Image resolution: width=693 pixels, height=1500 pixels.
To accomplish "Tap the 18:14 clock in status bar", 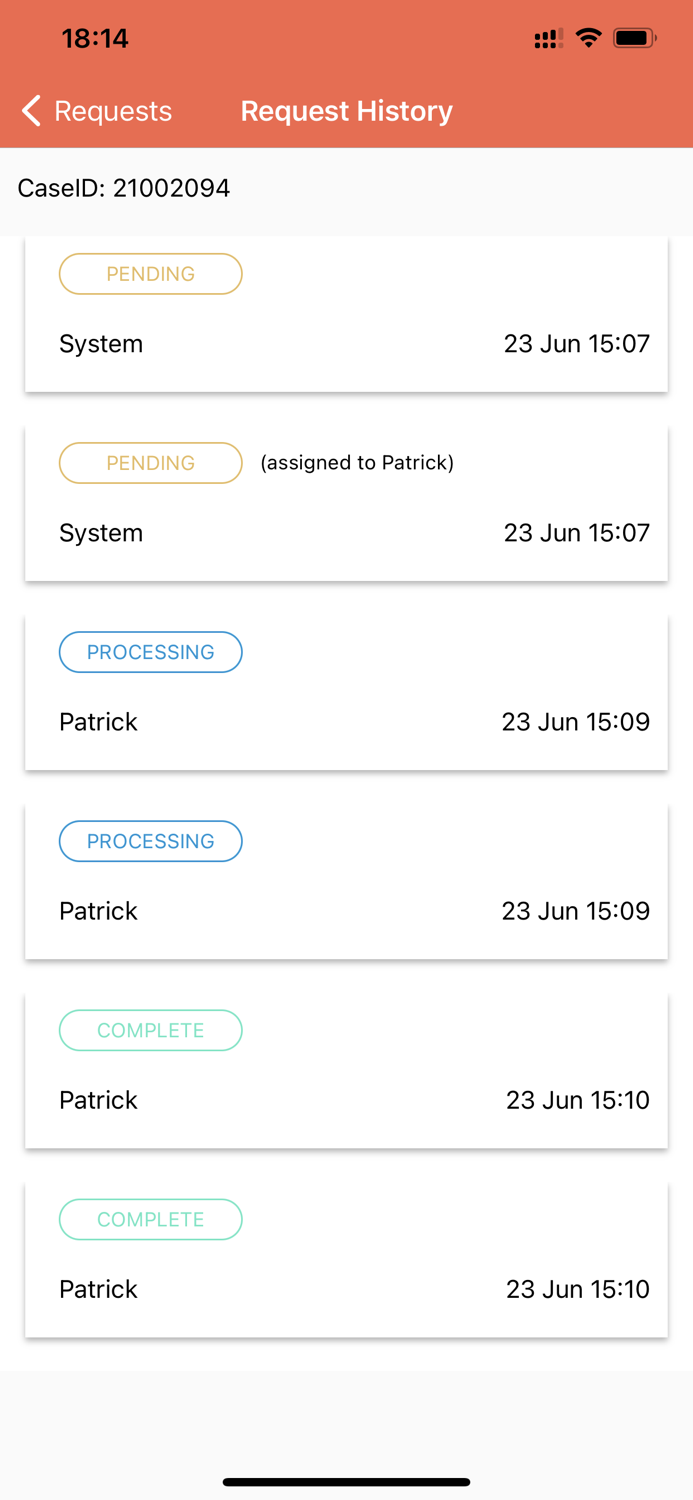I will [x=96, y=38].
